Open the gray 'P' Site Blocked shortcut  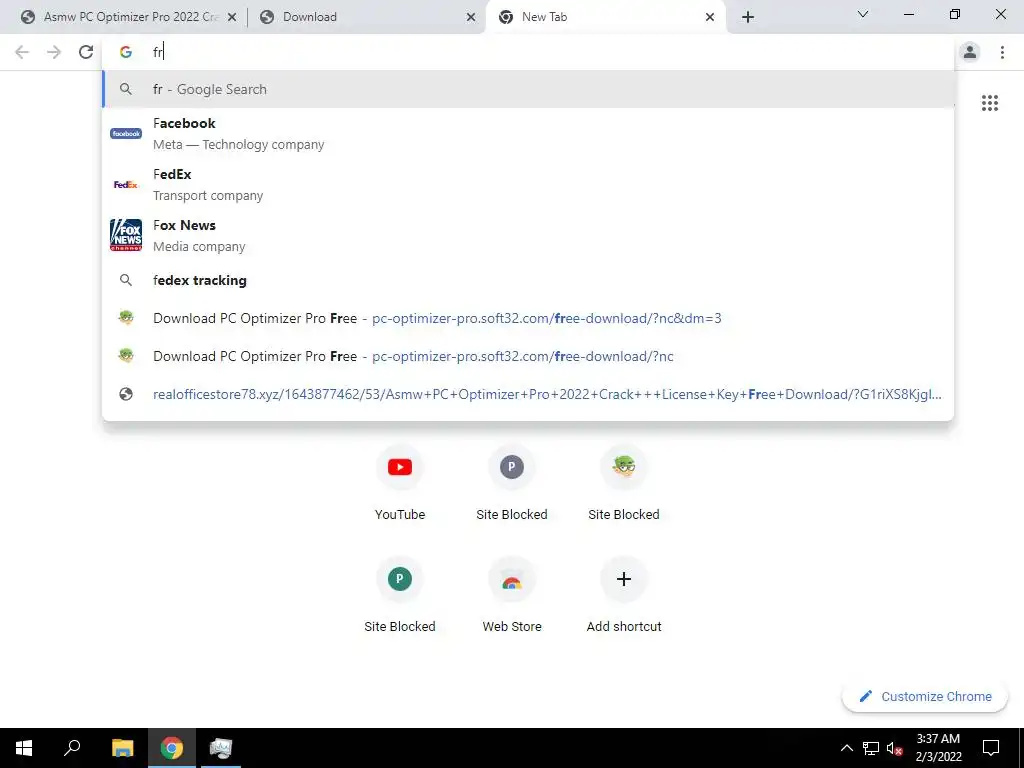click(512, 483)
